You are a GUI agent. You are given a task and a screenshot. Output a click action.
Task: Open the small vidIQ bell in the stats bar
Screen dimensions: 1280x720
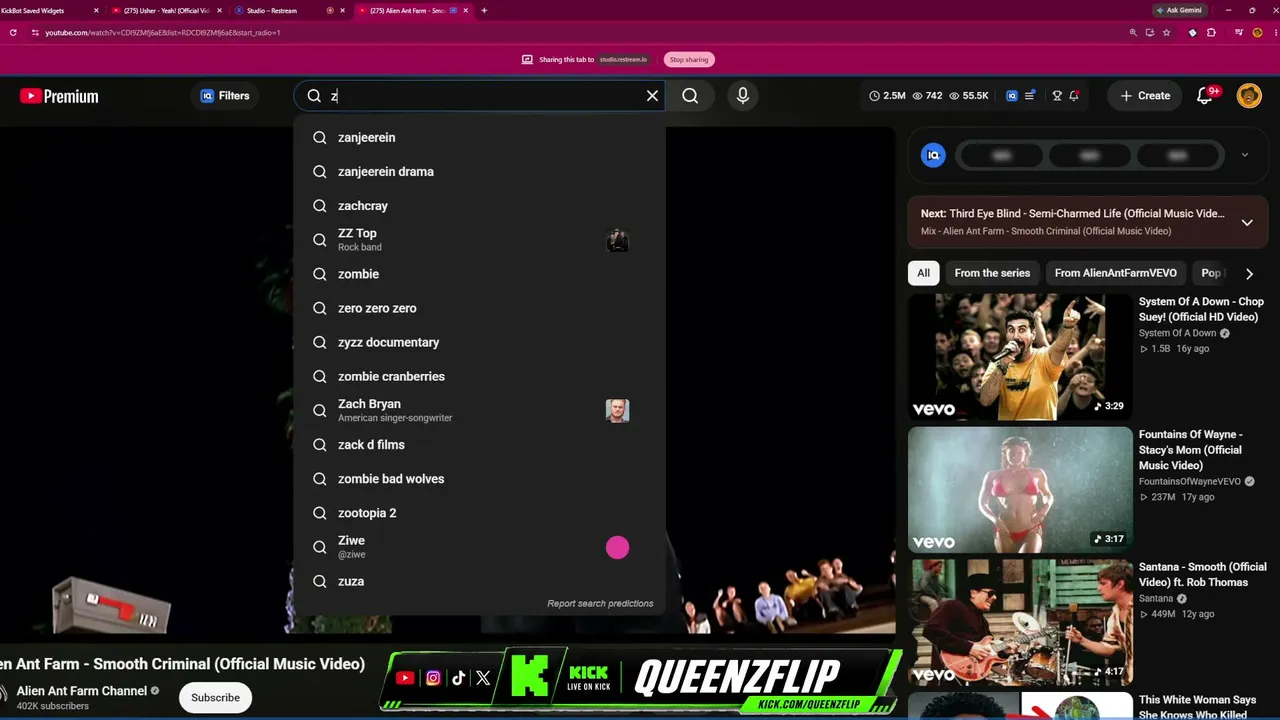click(1074, 96)
